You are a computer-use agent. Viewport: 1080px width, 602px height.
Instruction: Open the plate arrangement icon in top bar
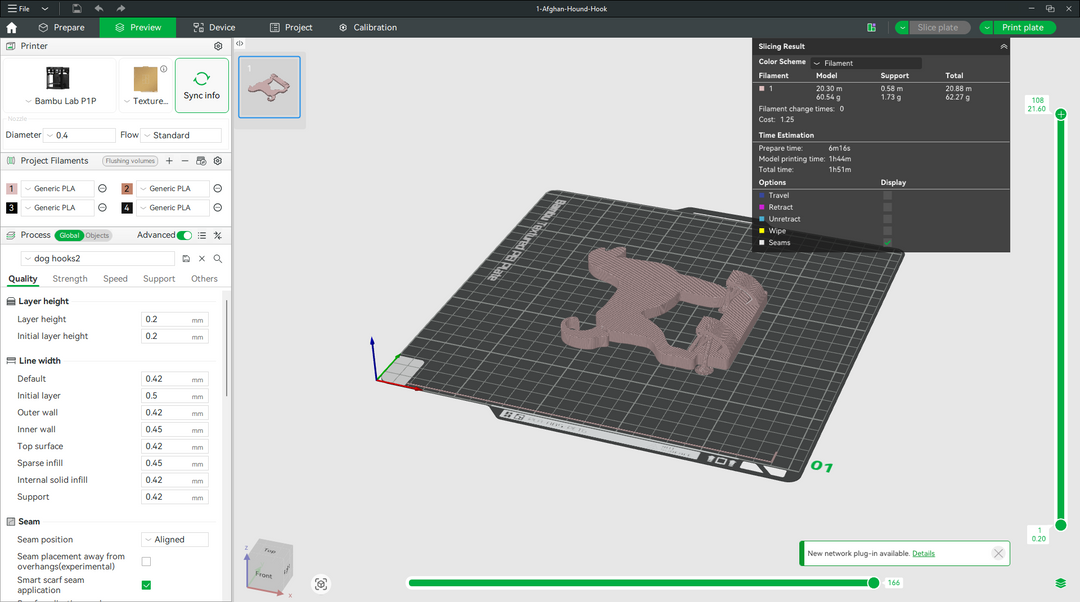[x=871, y=27]
